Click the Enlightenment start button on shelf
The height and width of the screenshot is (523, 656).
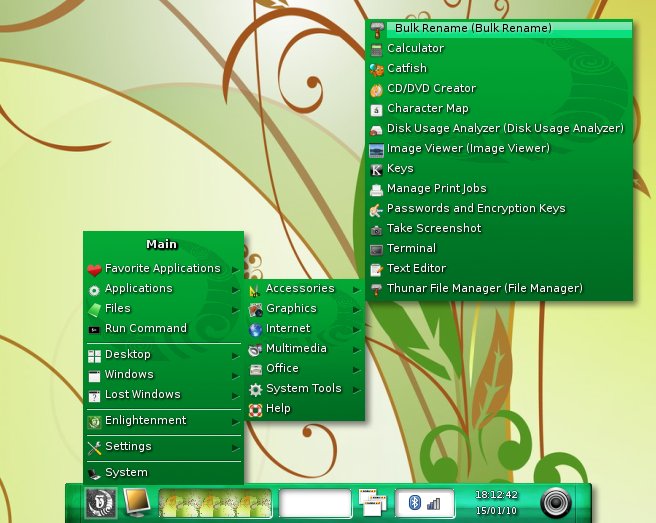click(x=100, y=503)
